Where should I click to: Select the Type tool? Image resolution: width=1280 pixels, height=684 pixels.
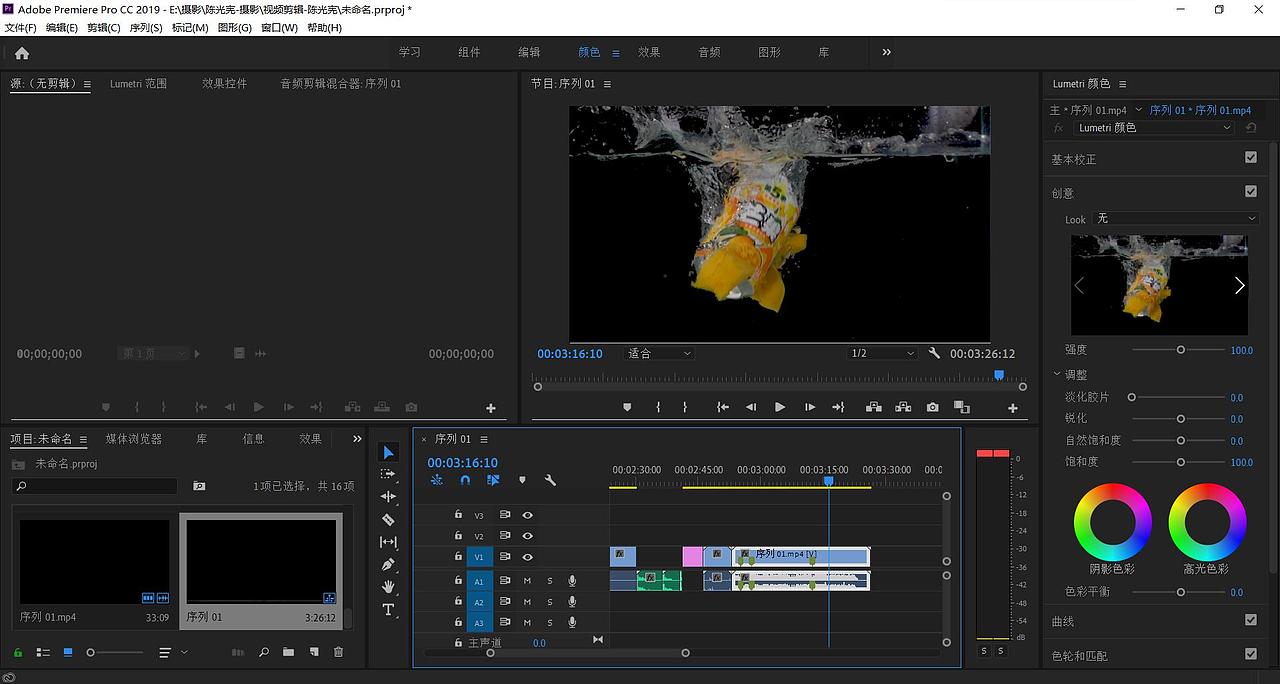(388, 610)
